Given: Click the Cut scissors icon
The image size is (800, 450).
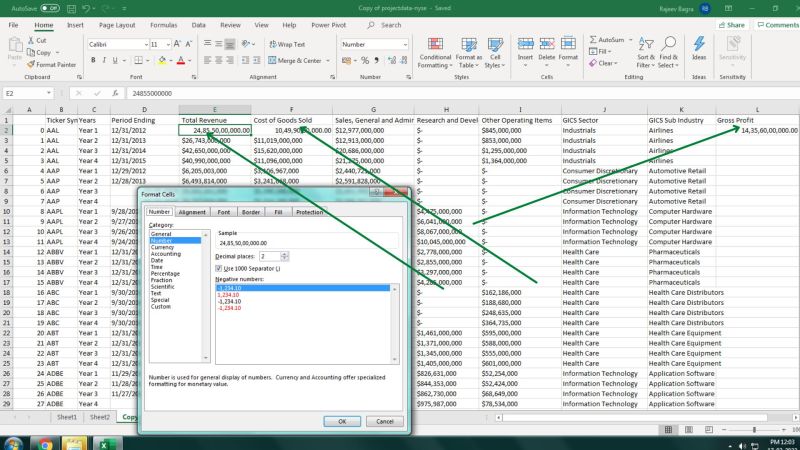Looking at the screenshot, I should 31,40.
